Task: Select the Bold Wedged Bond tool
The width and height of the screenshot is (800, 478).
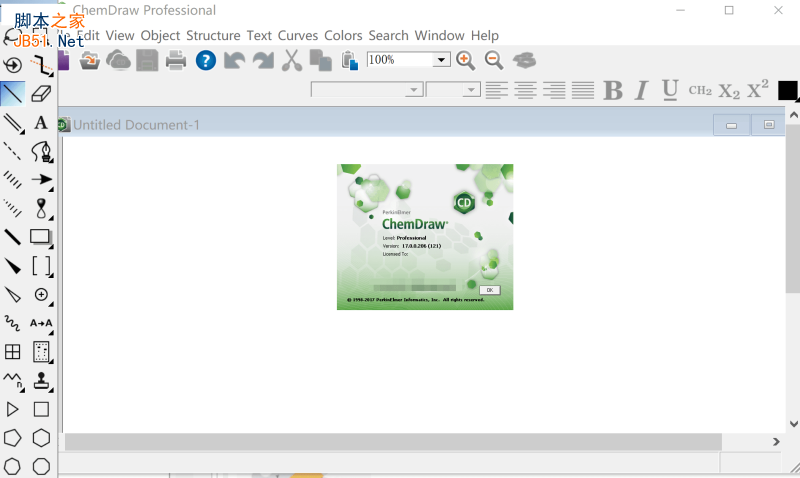Action: coord(12,266)
